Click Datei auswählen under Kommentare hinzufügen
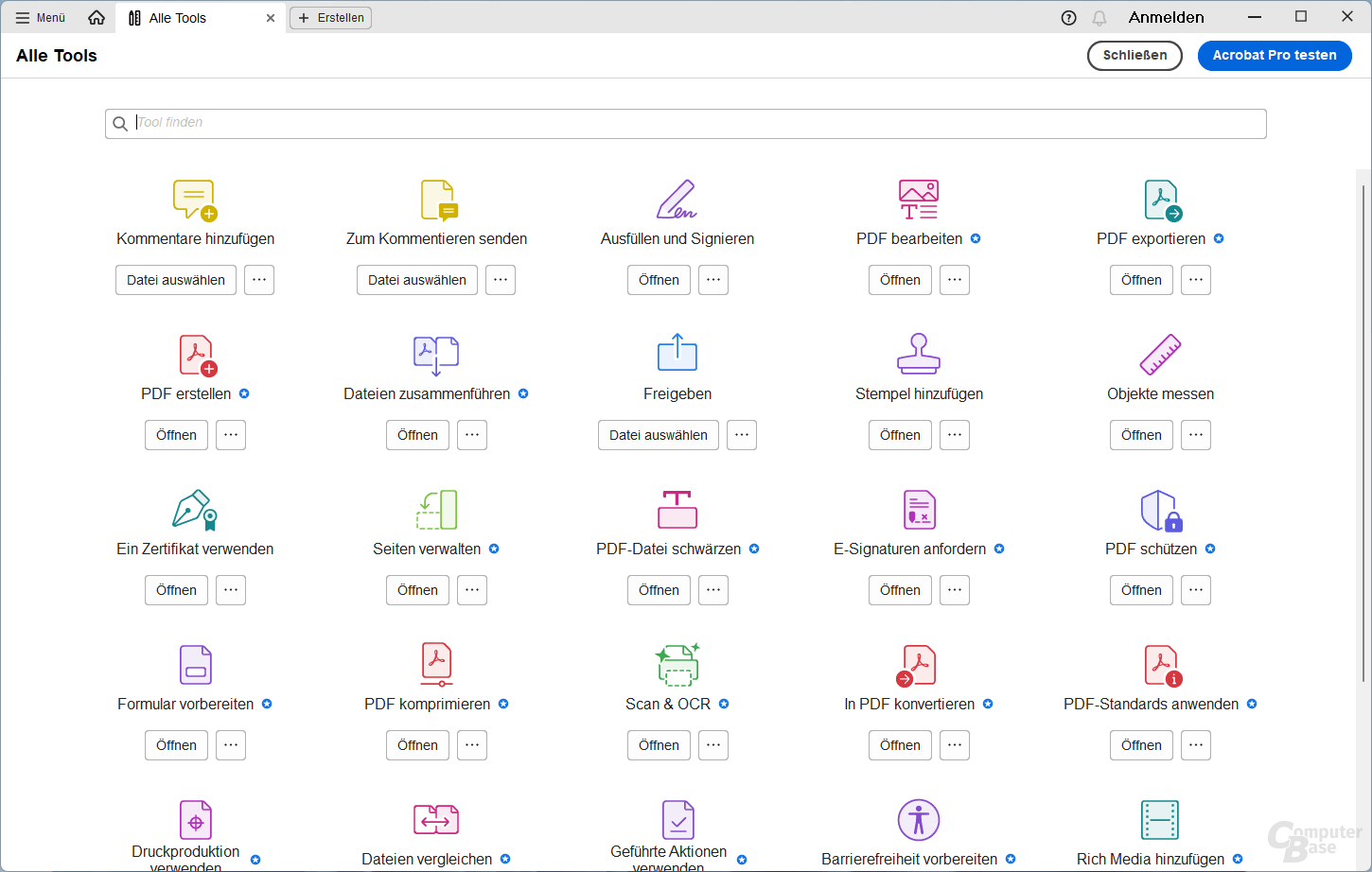This screenshot has width=1372, height=872. tap(176, 280)
